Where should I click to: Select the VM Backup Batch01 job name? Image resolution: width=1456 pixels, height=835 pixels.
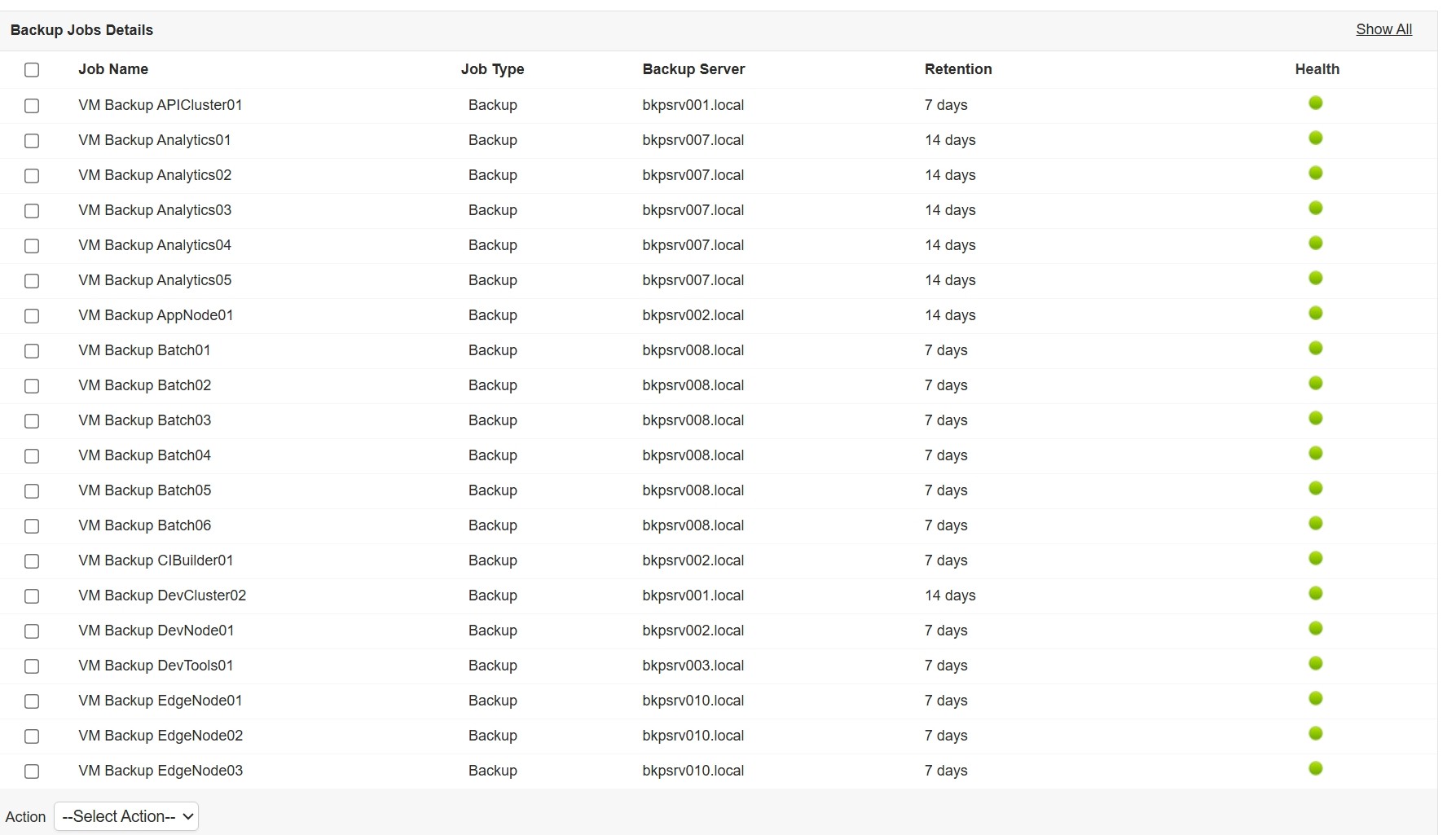tap(143, 350)
